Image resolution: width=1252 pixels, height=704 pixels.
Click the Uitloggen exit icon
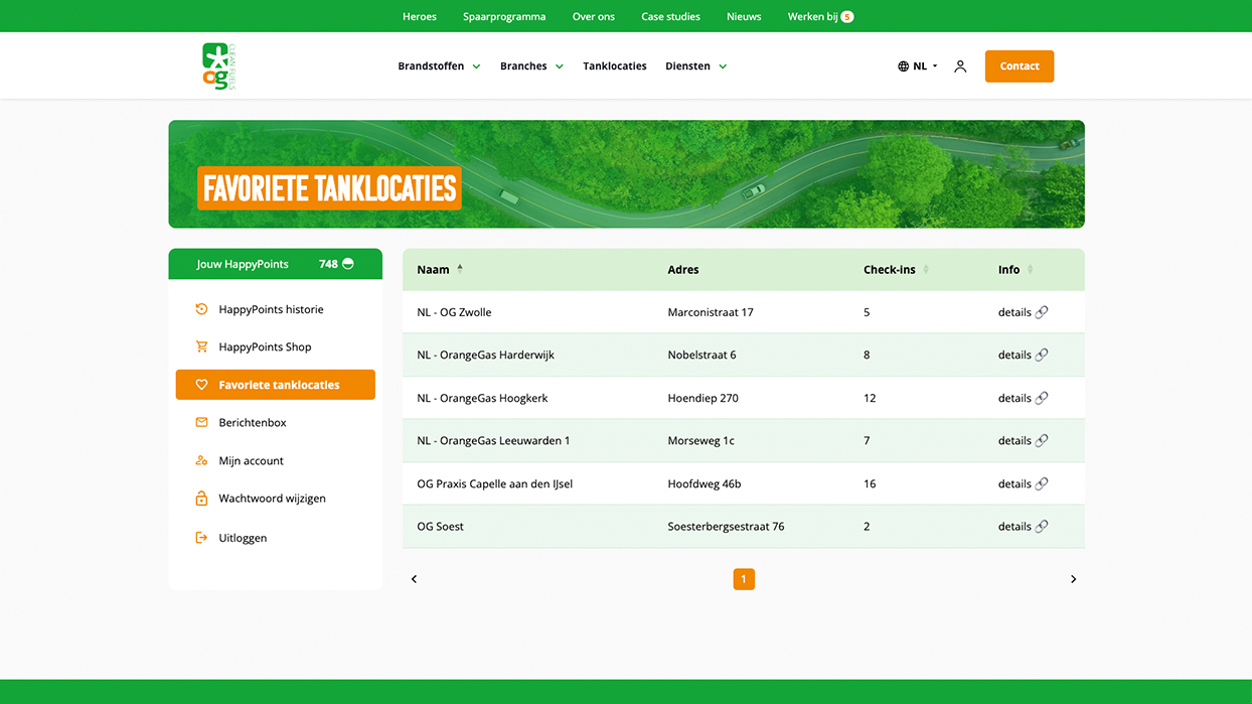201,538
